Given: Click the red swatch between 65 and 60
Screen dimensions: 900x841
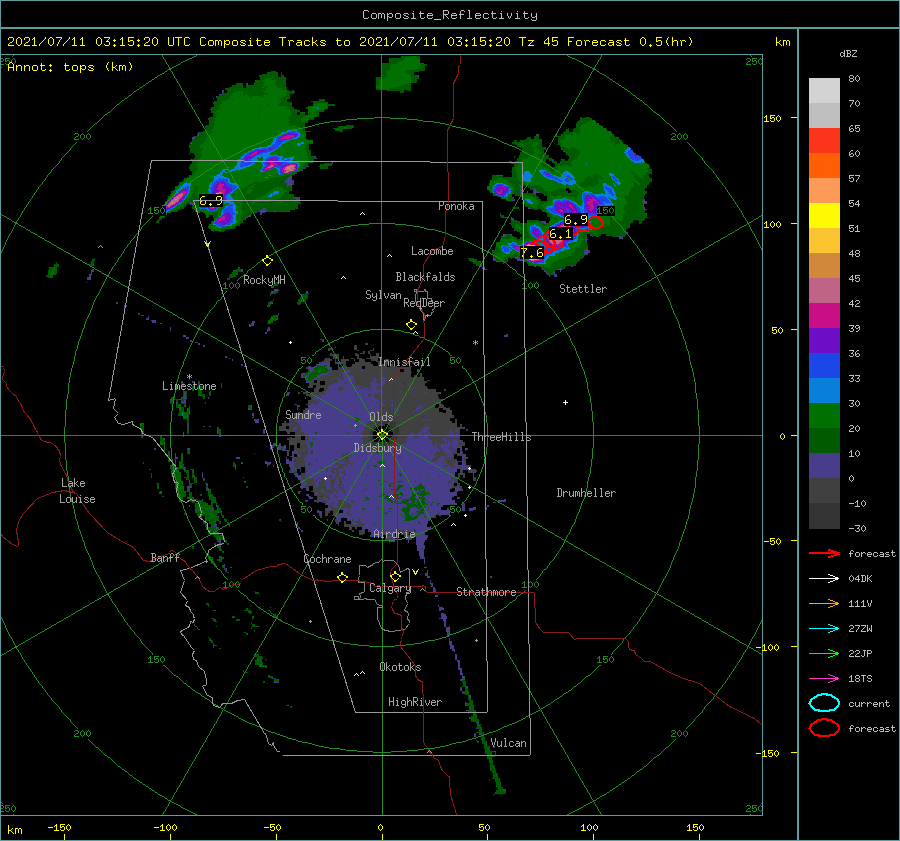Looking at the screenshot, I should pyautogui.click(x=824, y=141).
